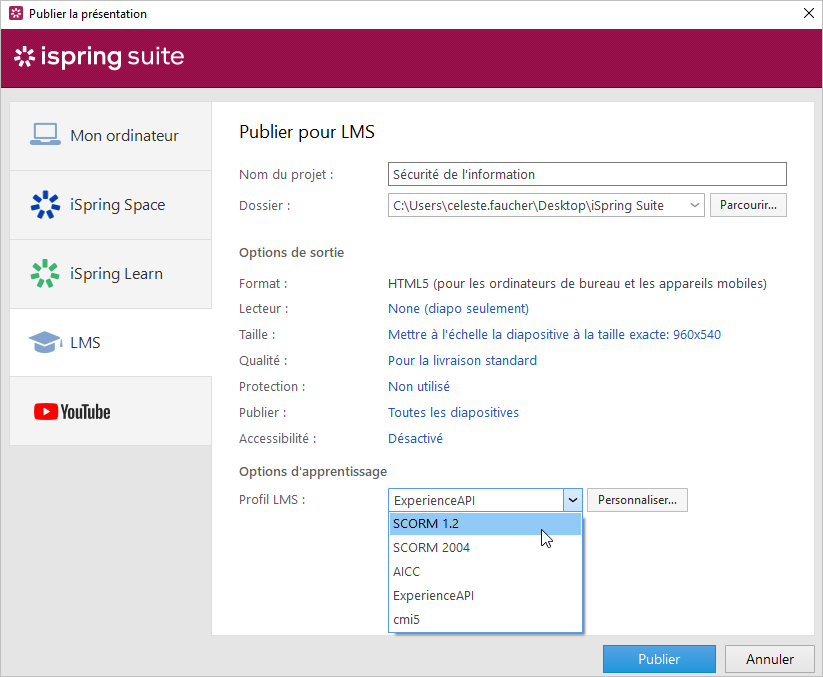
Task: Click the YouTube logo icon
Action: coord(72,412)
